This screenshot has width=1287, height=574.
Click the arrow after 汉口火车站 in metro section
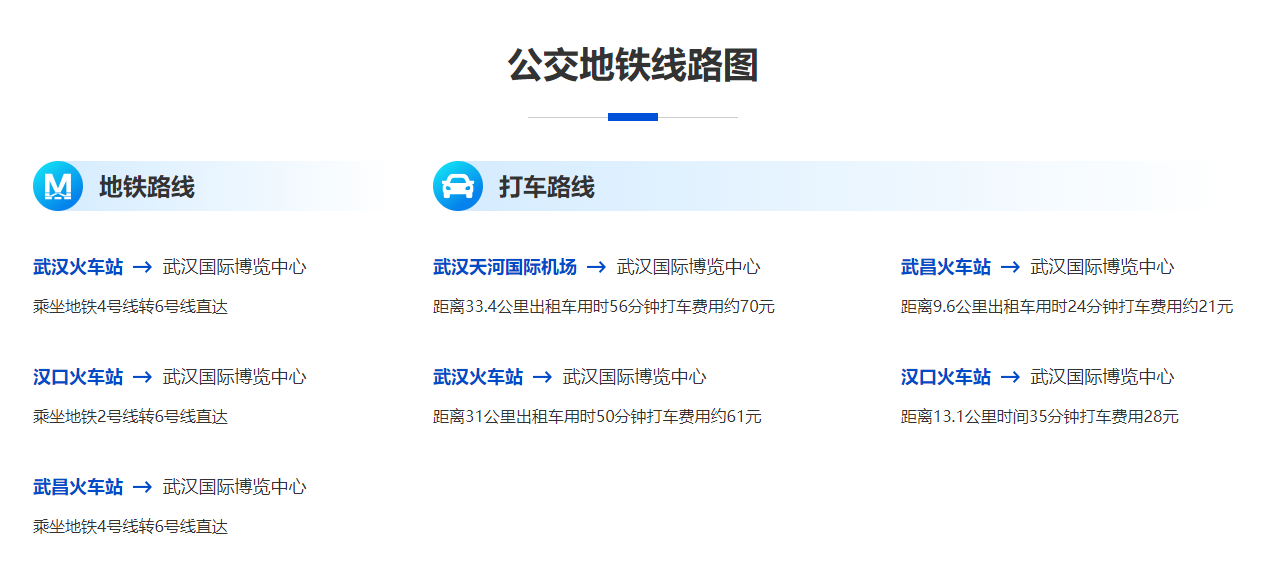(143, 377)
